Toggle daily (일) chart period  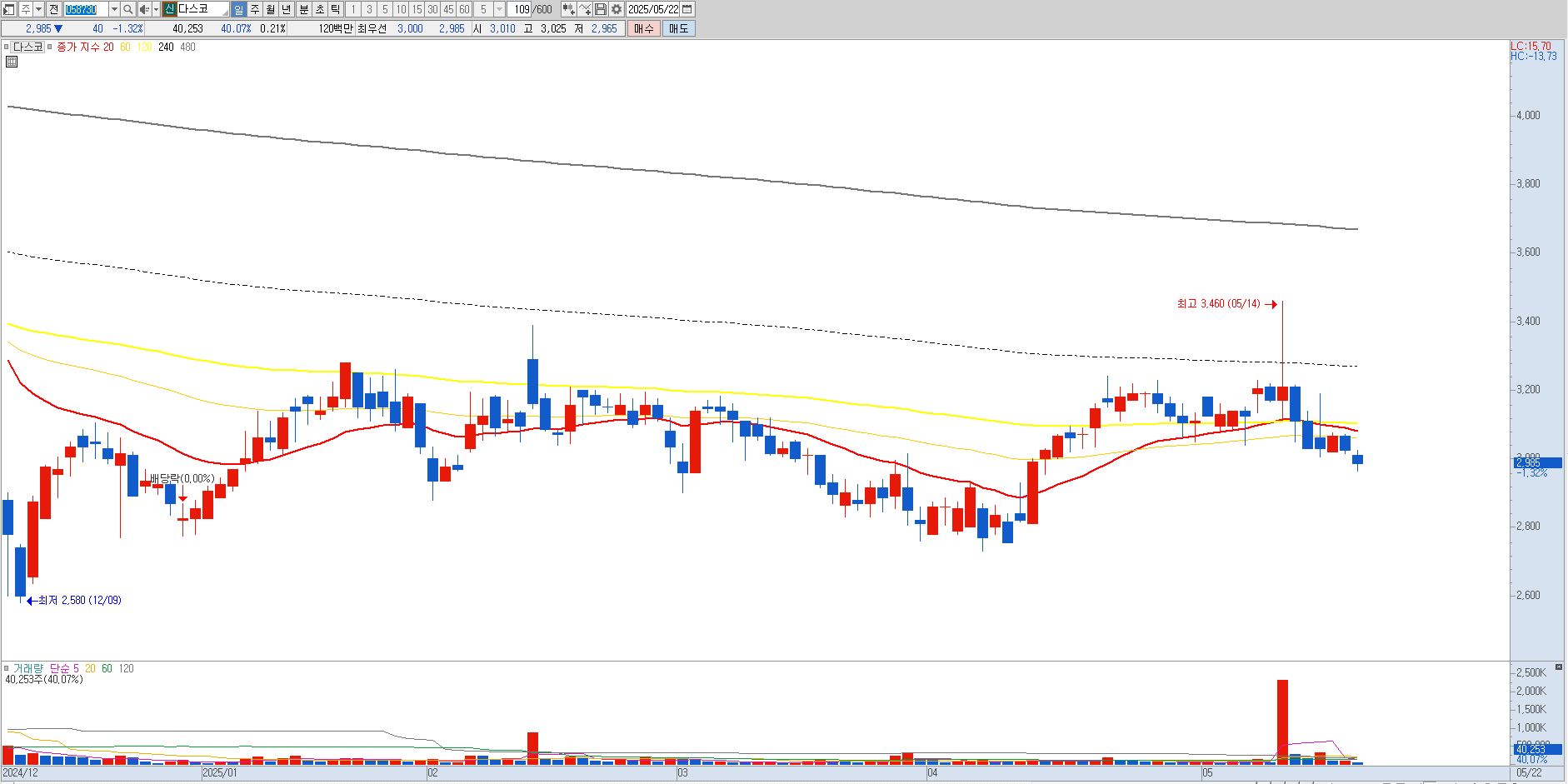tap(239, 9)
